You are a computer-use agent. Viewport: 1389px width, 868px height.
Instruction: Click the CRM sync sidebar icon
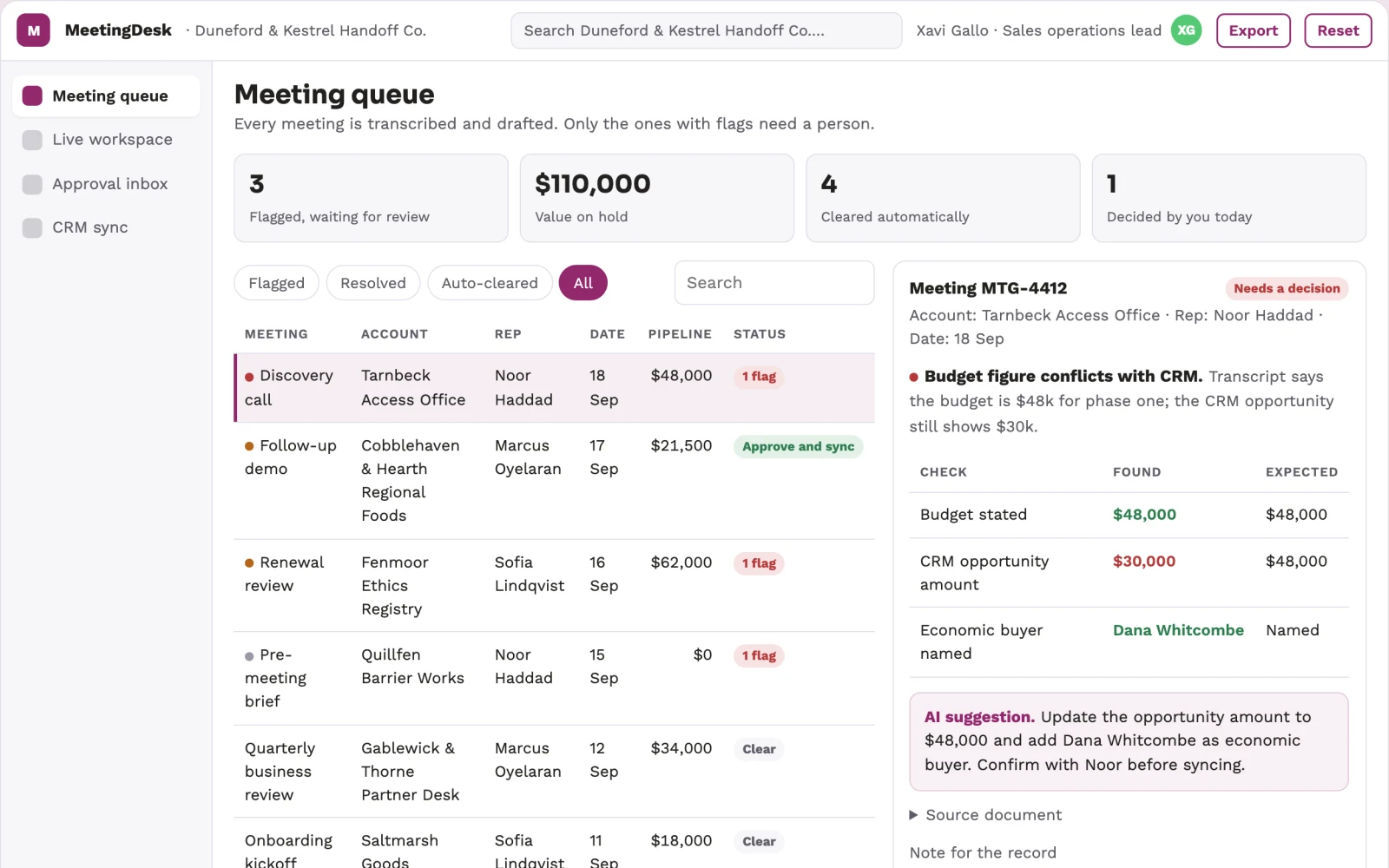click(32, 227)
